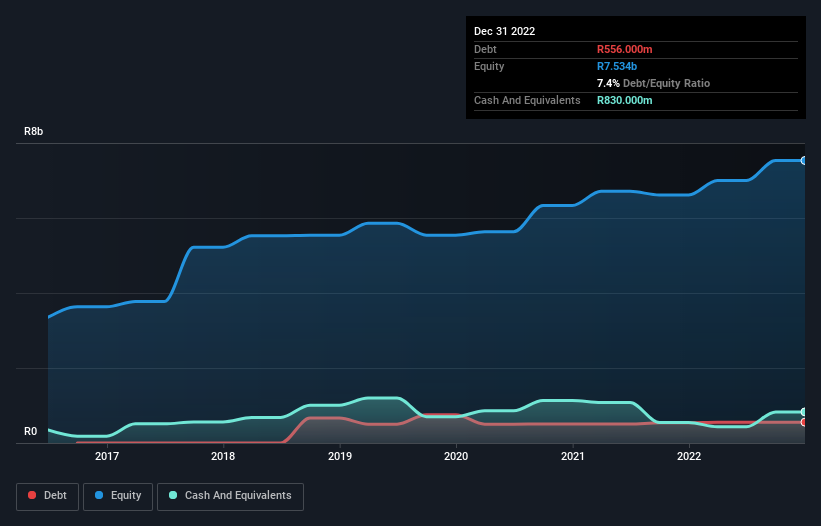Select the Debt endpoint marker on chart
The image size is (821, 526).
804,422
